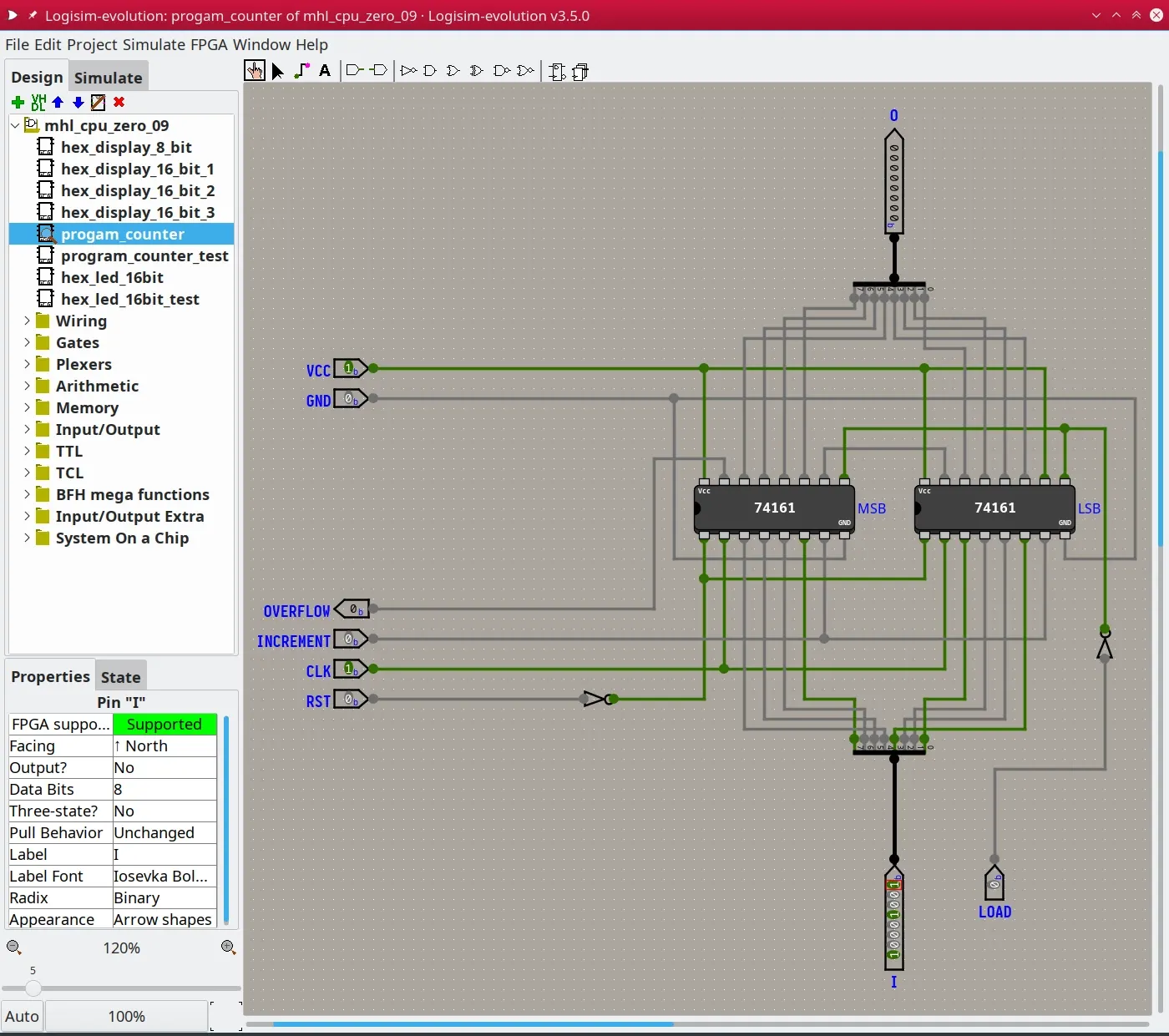Click the red X delete circuit icon
Screen dimensions: 1169x1036
(119, 102)
